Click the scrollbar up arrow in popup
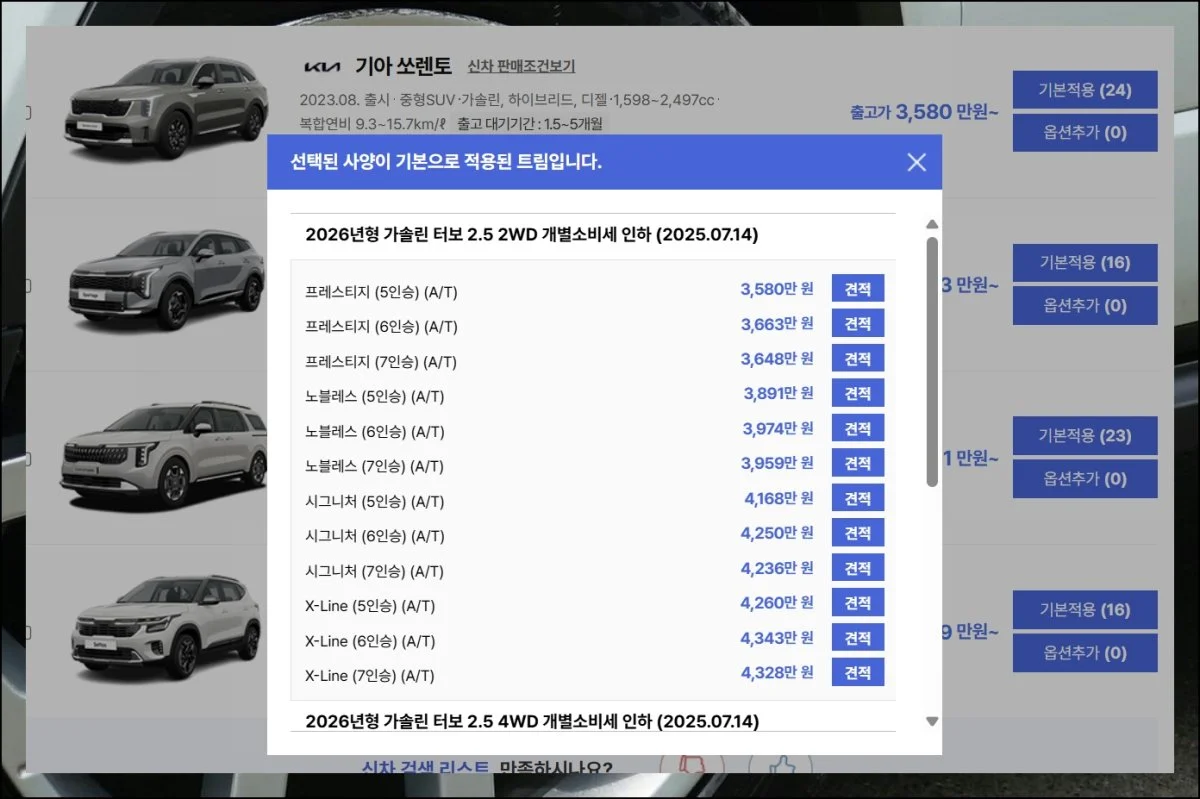 (x=932, y=225)
